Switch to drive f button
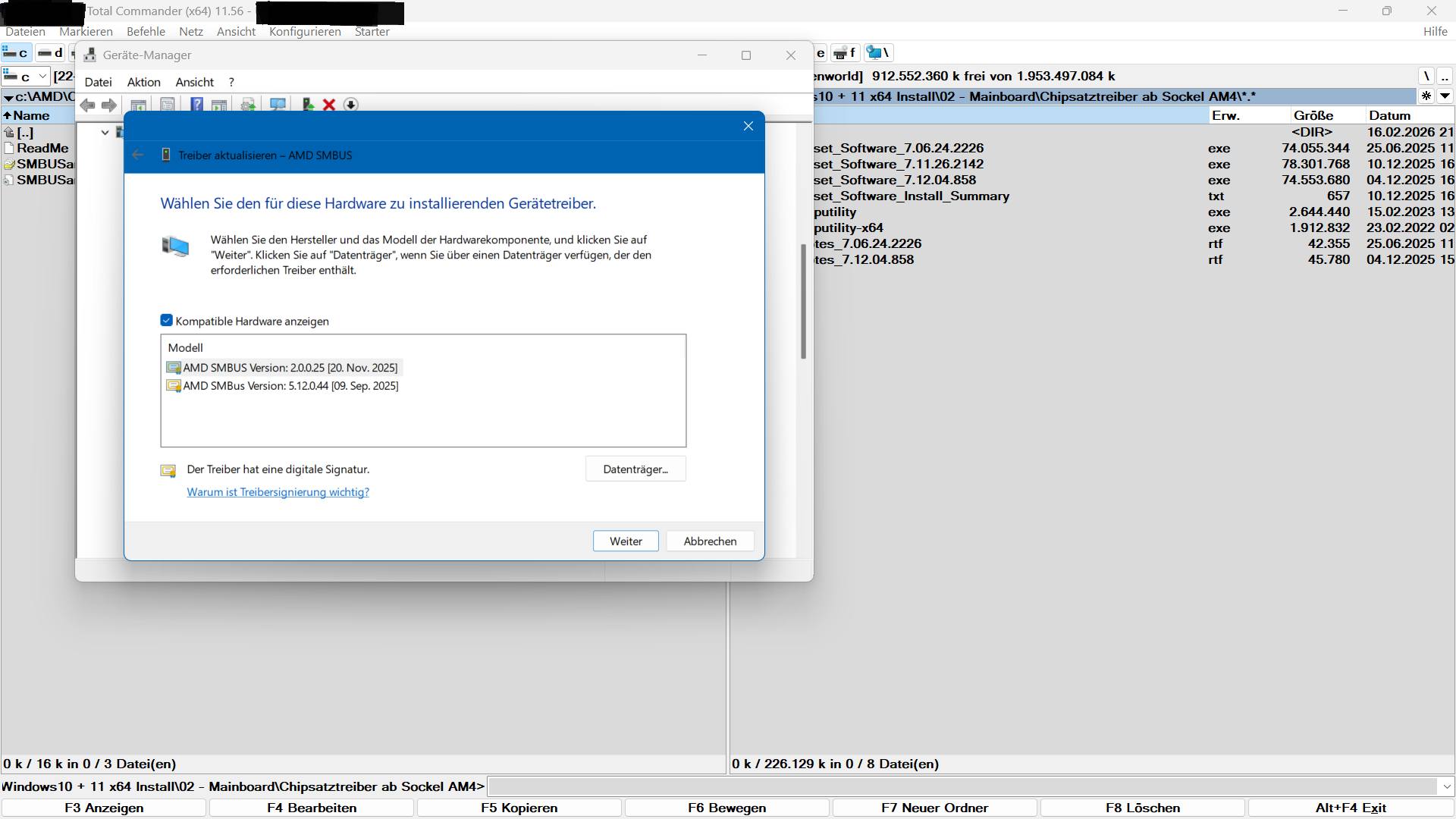The width and height of the screenshot is (1456, 819). point(846,52)
